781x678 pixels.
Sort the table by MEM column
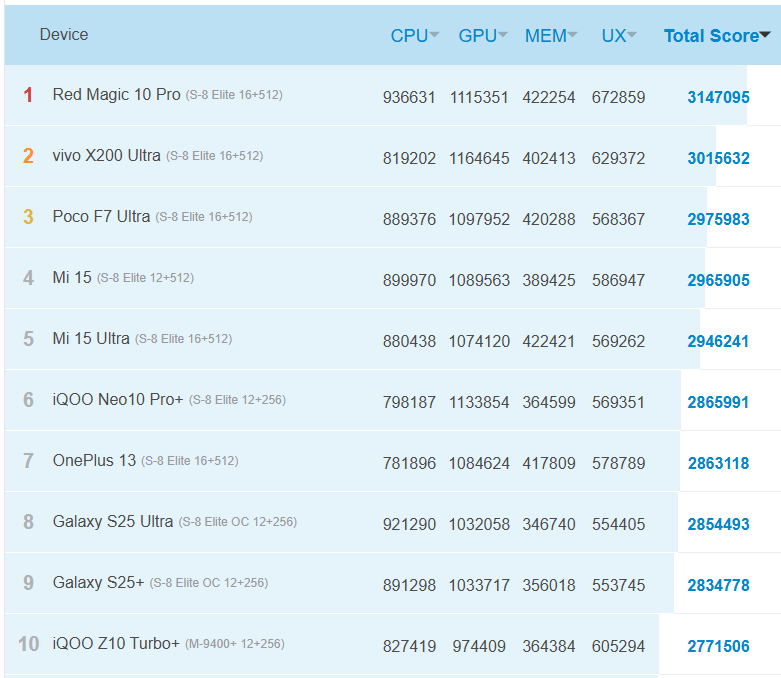[551, 35]
